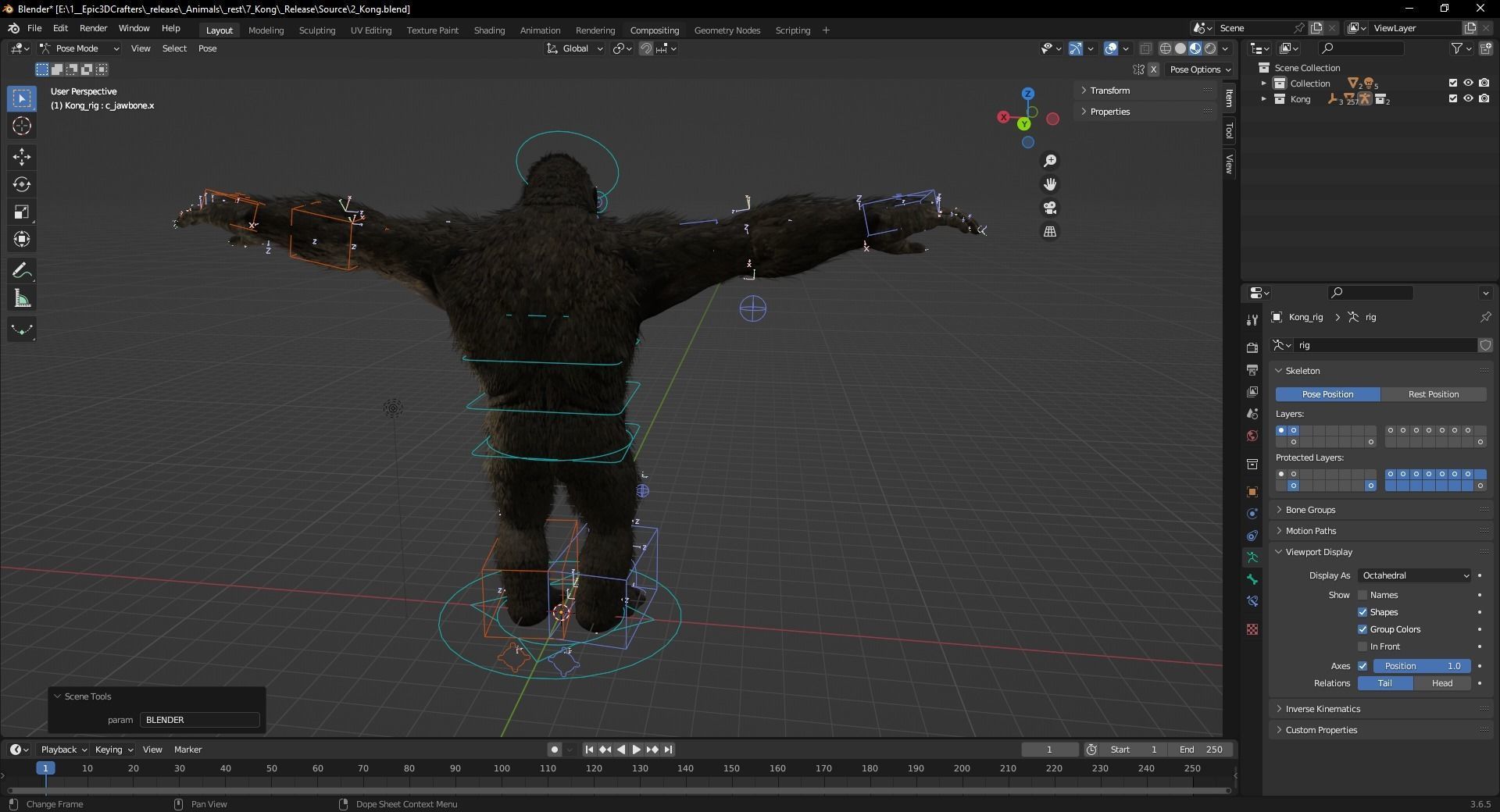Switch to the Animation workspace tab
Image resolution: width=1500 pixels, height=812 pixels.
click(x=540, y=30)
